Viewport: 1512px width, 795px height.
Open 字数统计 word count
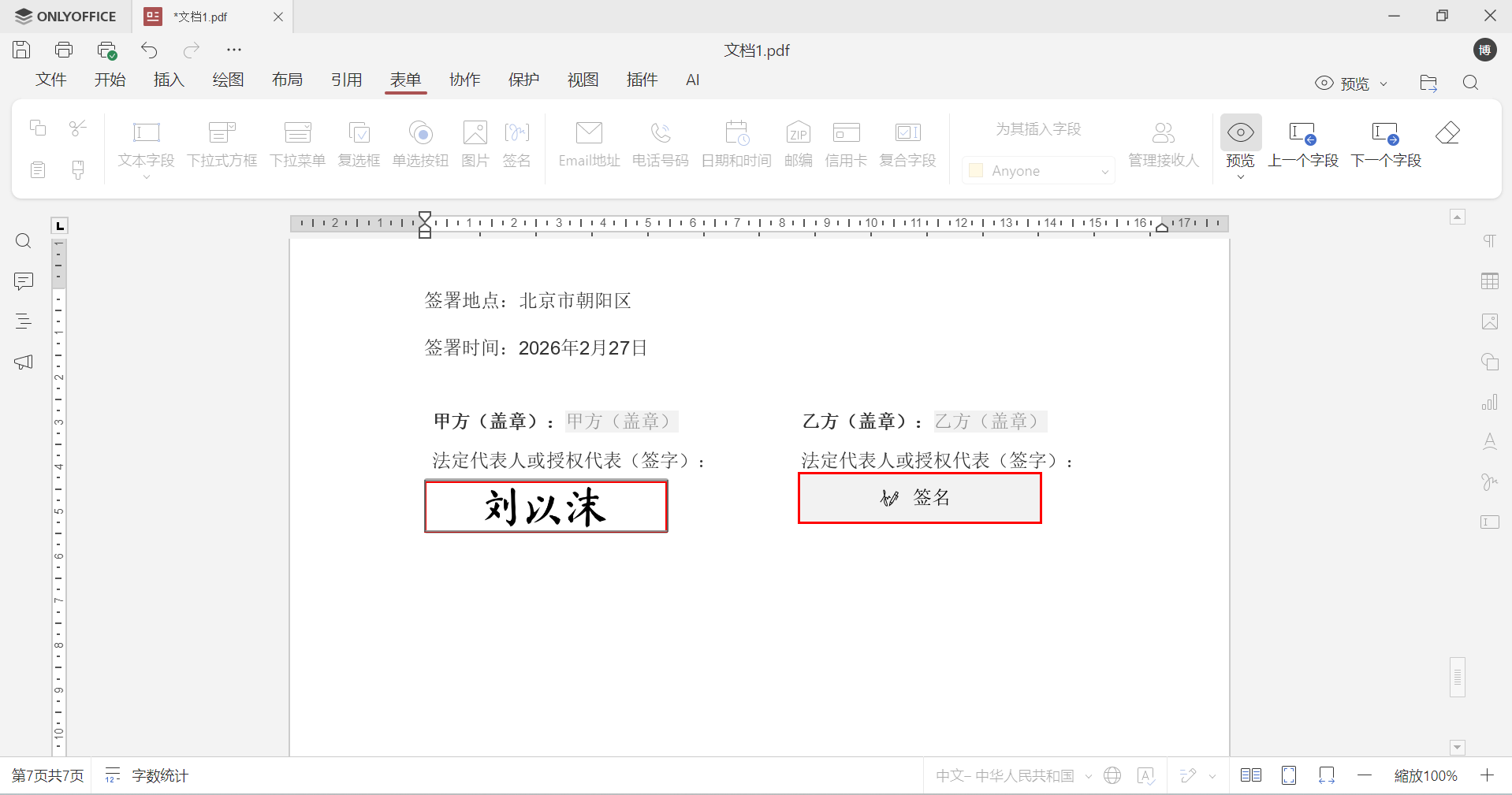coord(160,775)
